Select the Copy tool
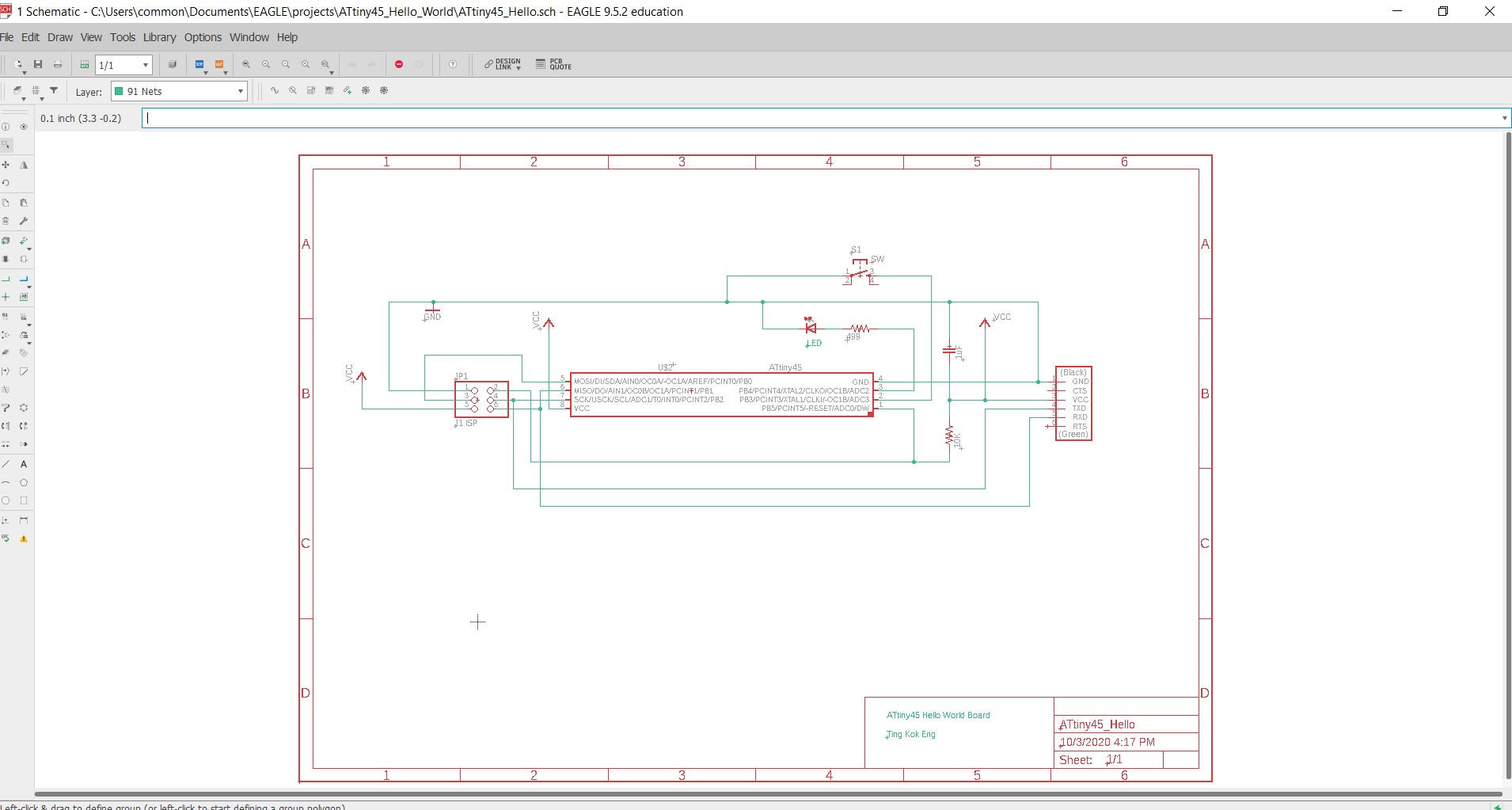This screenshot has height=810, width=1512. point(6,203)
